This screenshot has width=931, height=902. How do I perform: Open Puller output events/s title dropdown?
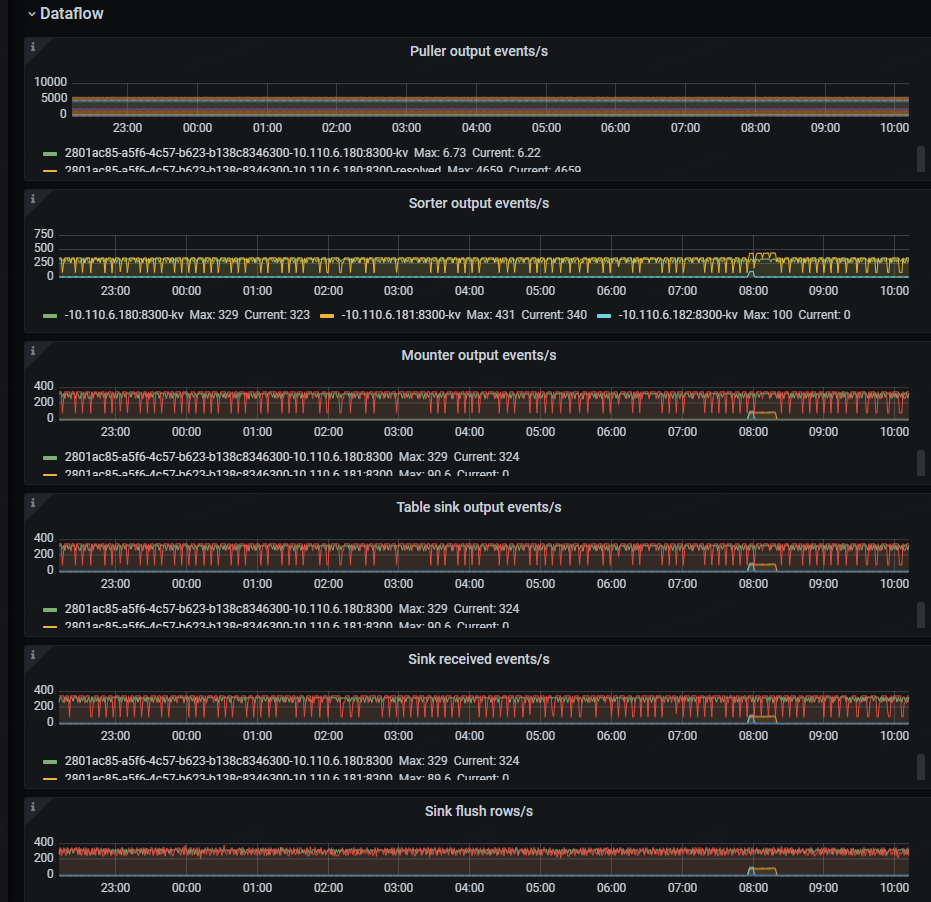click(x=478, y=52)
